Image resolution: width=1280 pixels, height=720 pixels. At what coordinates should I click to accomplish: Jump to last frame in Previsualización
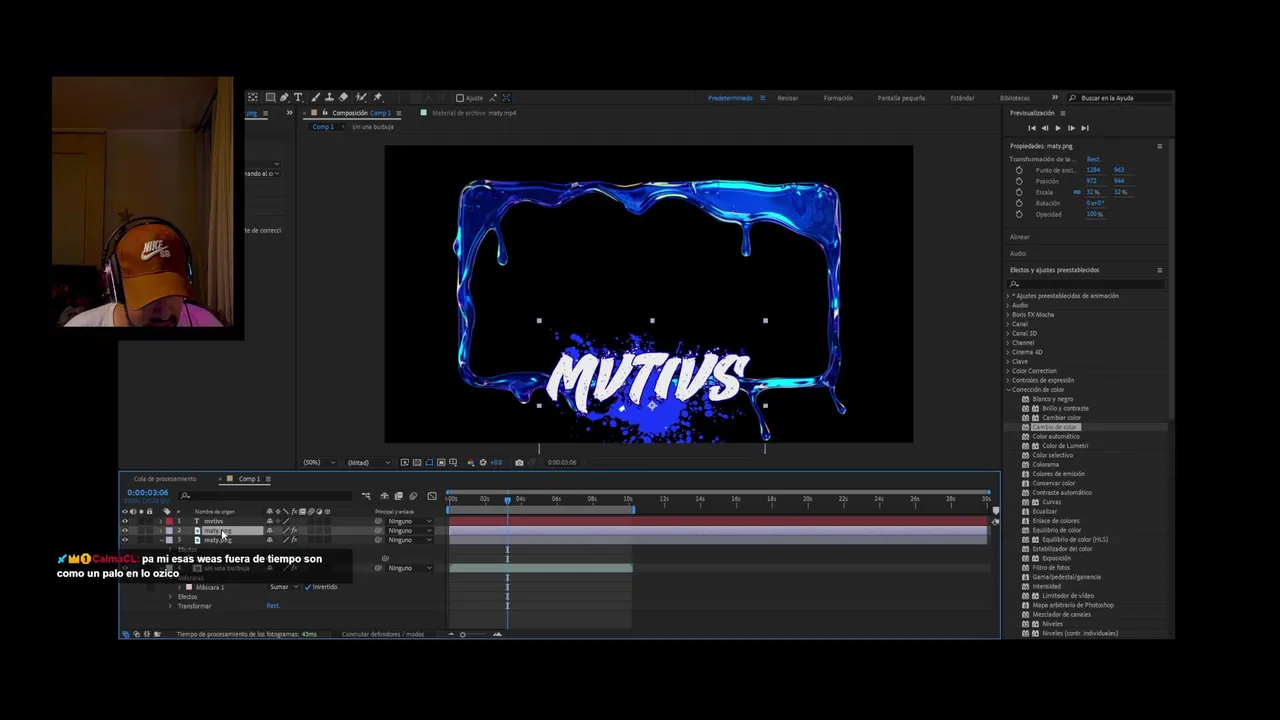point(1084,128)
